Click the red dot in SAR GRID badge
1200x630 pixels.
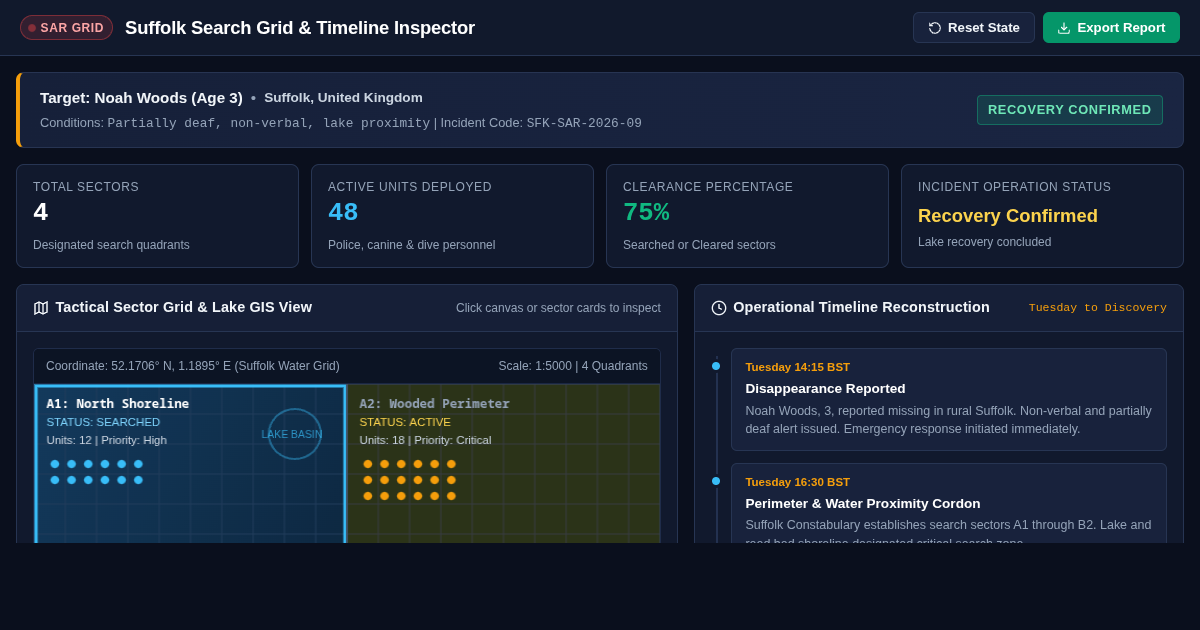pos(32,28)
